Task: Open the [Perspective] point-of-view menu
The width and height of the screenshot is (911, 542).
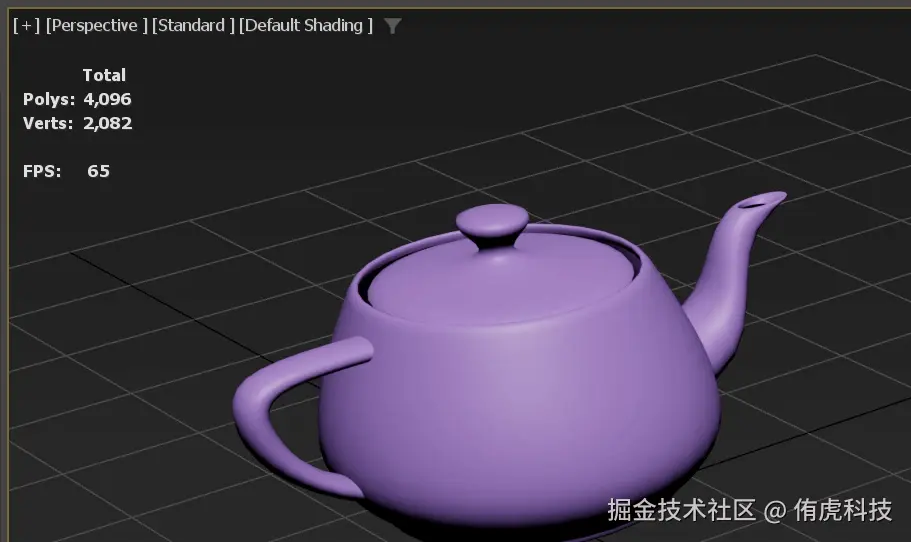Action: coord(96,26)
